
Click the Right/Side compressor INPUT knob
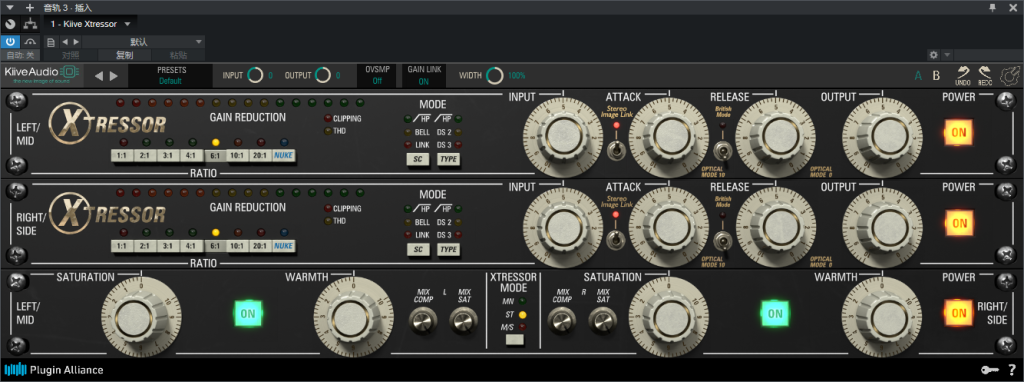562,227
